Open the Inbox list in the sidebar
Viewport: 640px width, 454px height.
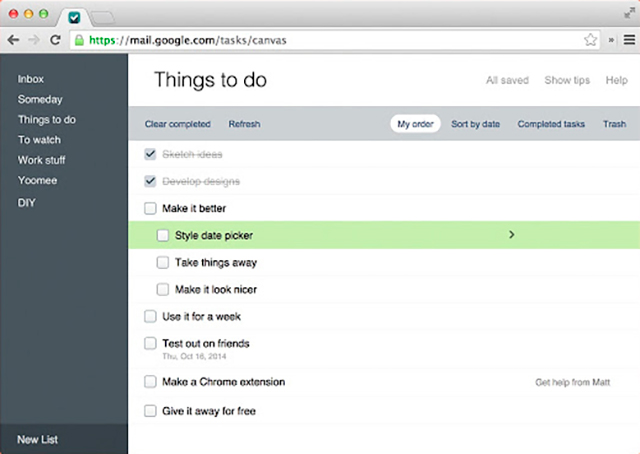(31, 79)
